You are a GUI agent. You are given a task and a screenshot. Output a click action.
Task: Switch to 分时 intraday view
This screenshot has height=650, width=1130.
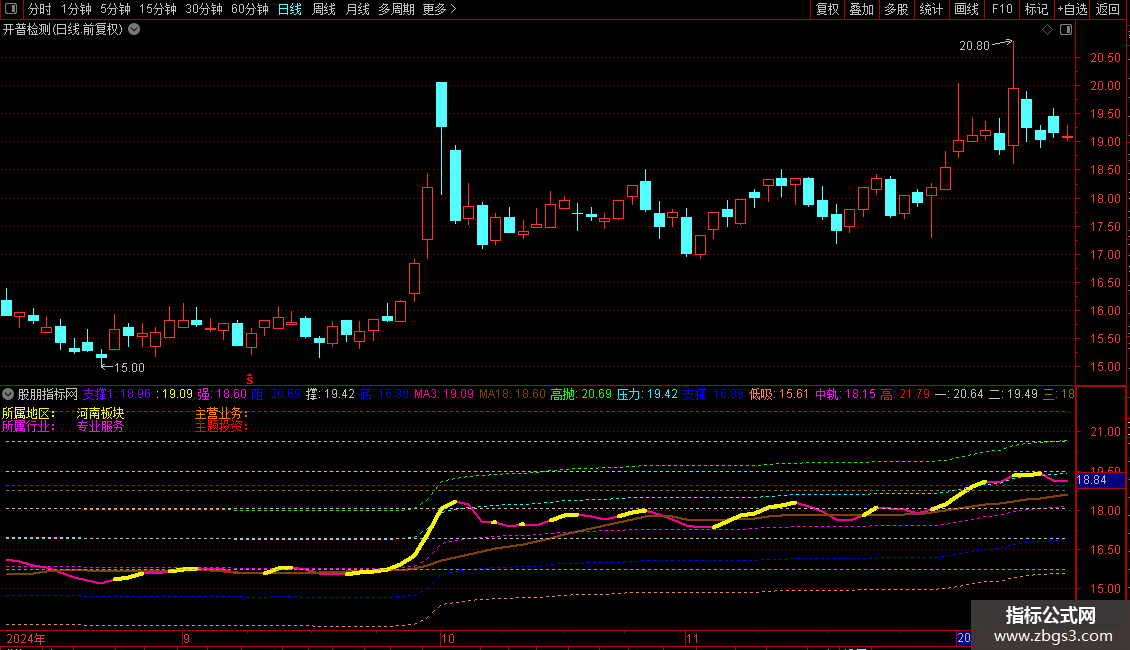pos(40,9)
